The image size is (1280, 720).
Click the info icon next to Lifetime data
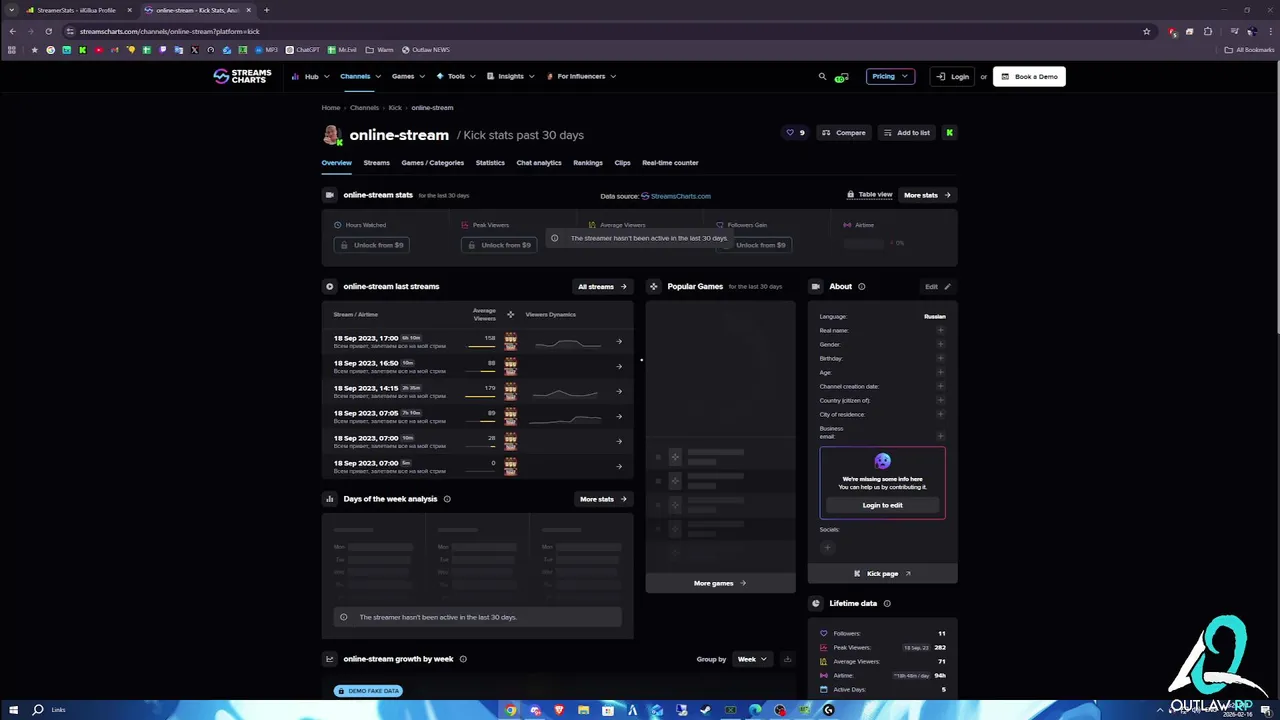(887, 603)
